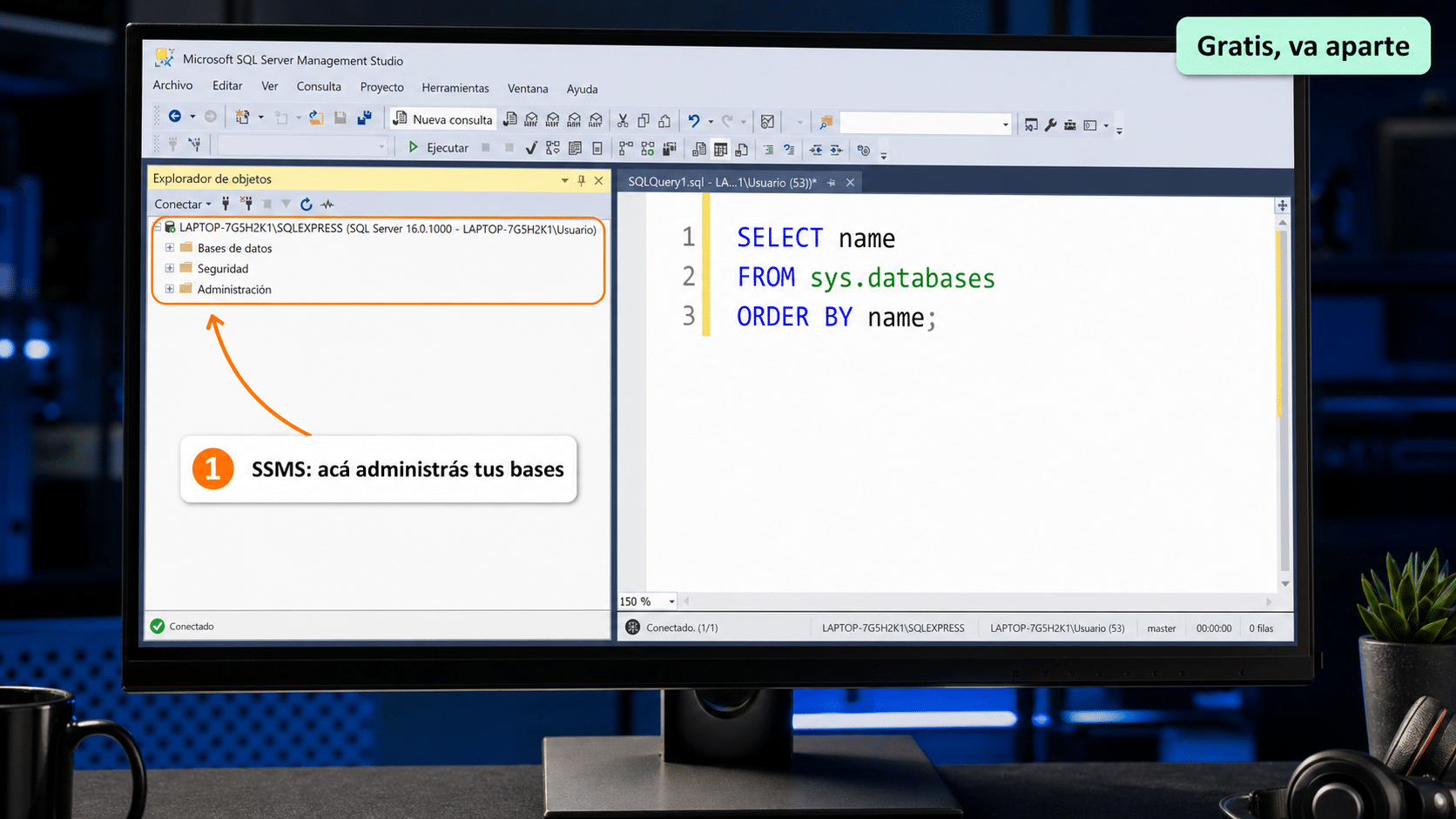
Task: Click Comment out selected lines icon
Action: [x=768, y=150]
